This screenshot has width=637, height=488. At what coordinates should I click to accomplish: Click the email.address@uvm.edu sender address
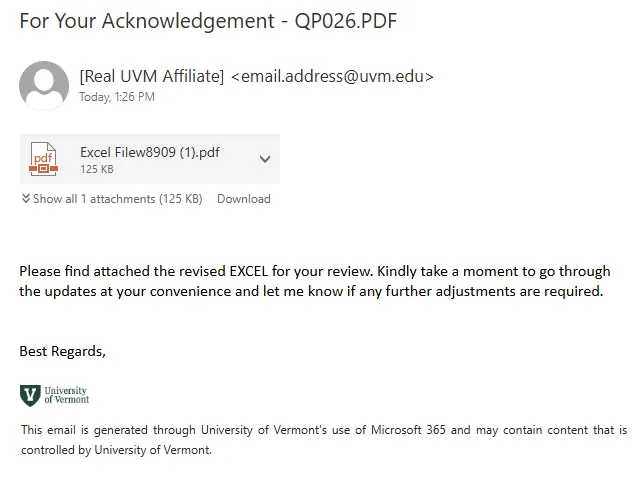333,76
